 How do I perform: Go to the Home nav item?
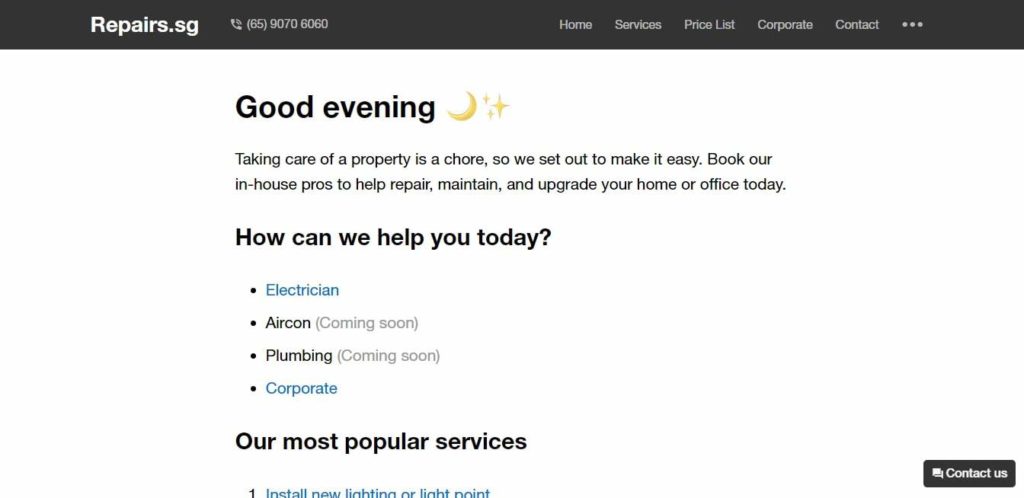pos(575,25)
